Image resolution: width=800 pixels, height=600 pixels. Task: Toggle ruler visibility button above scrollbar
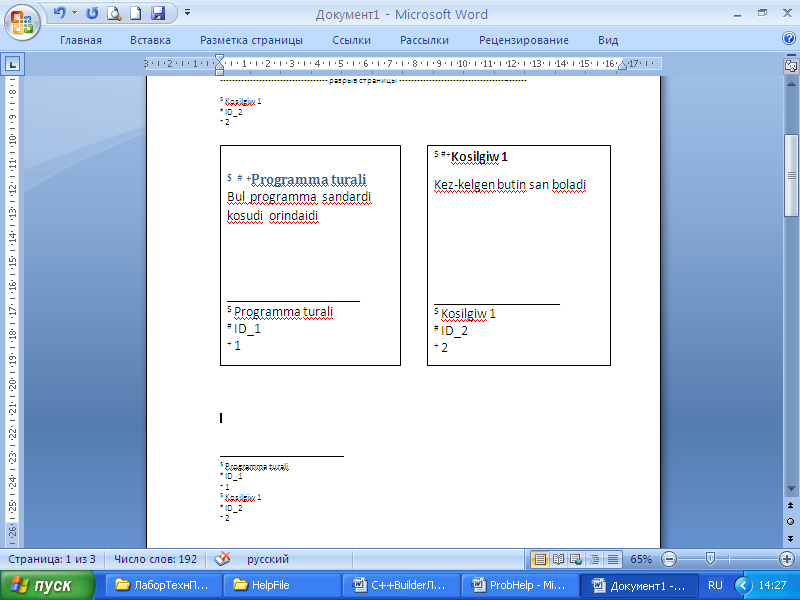(x=791, y=66)
